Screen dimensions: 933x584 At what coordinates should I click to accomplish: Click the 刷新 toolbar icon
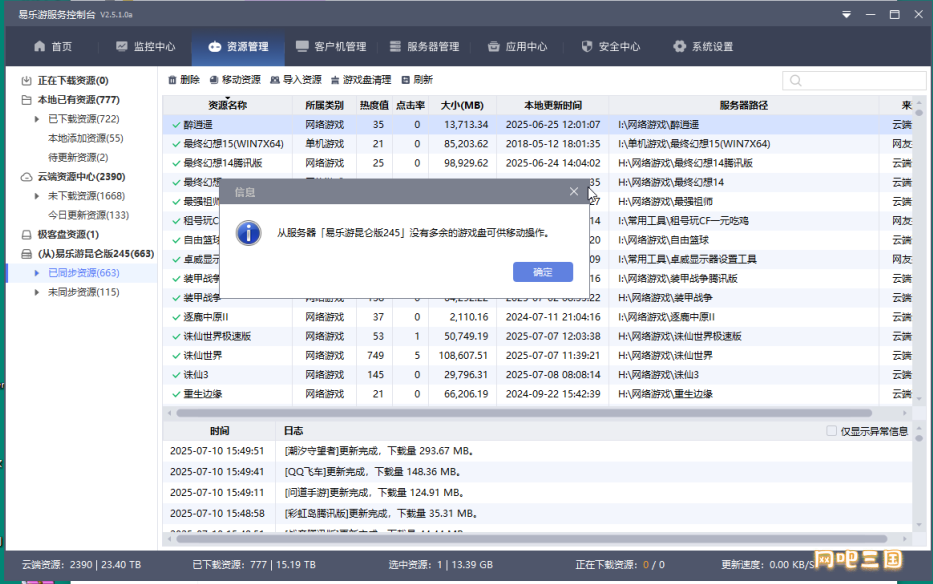pyautogui.click(x=405, y=80)
